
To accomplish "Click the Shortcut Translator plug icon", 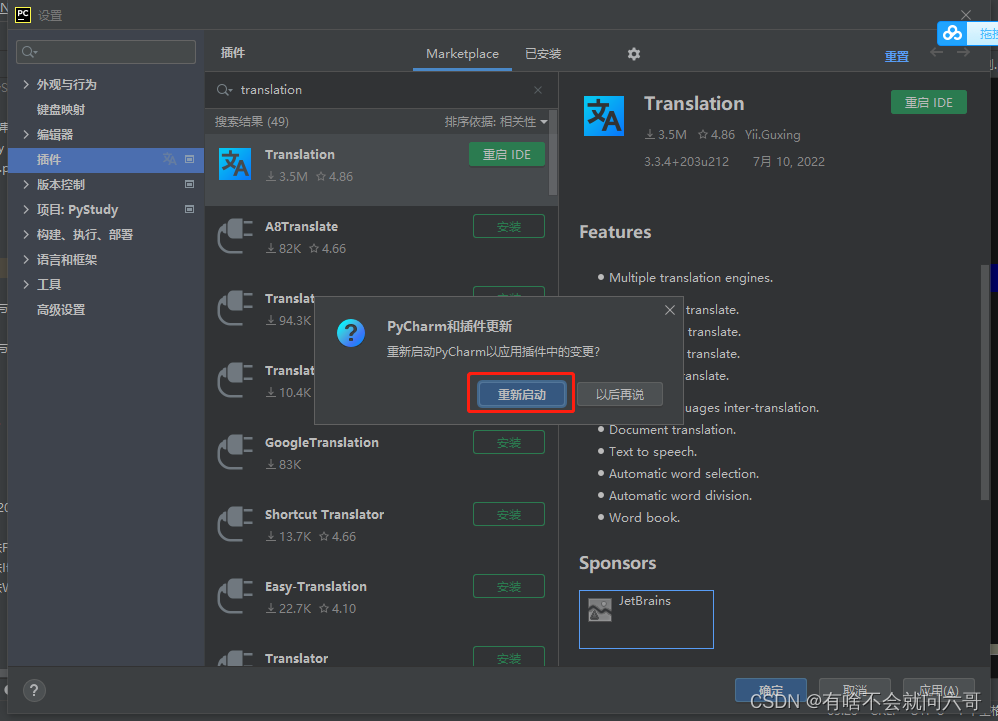I will coord(235,524).
